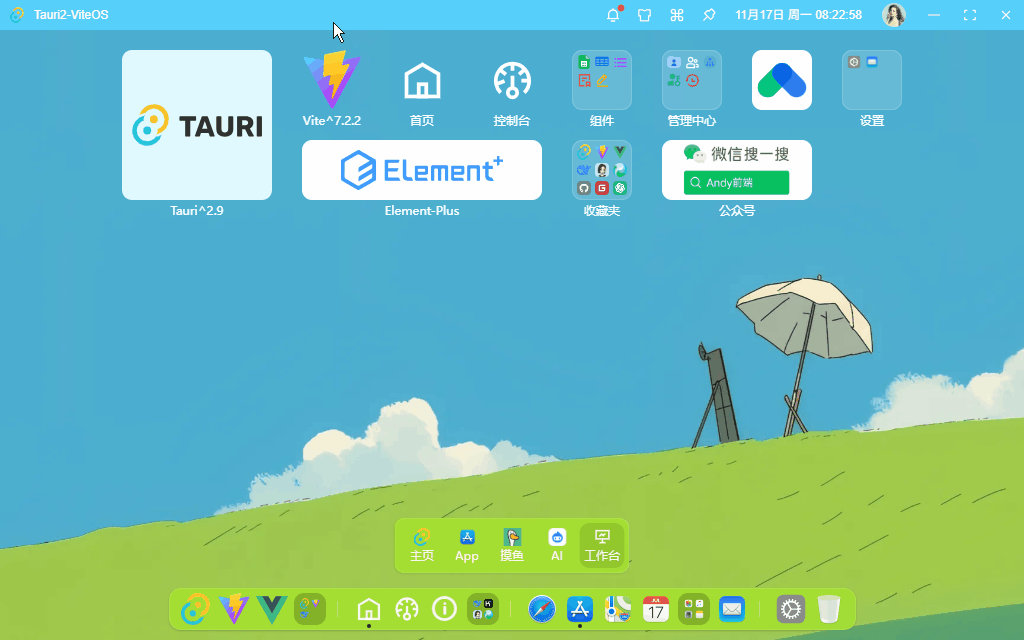The width and height of the screenshot is (1024, 640).
Task: Click the red G icon inside 收藏夹
Action: pyautogui.click(x=601, y=188)
